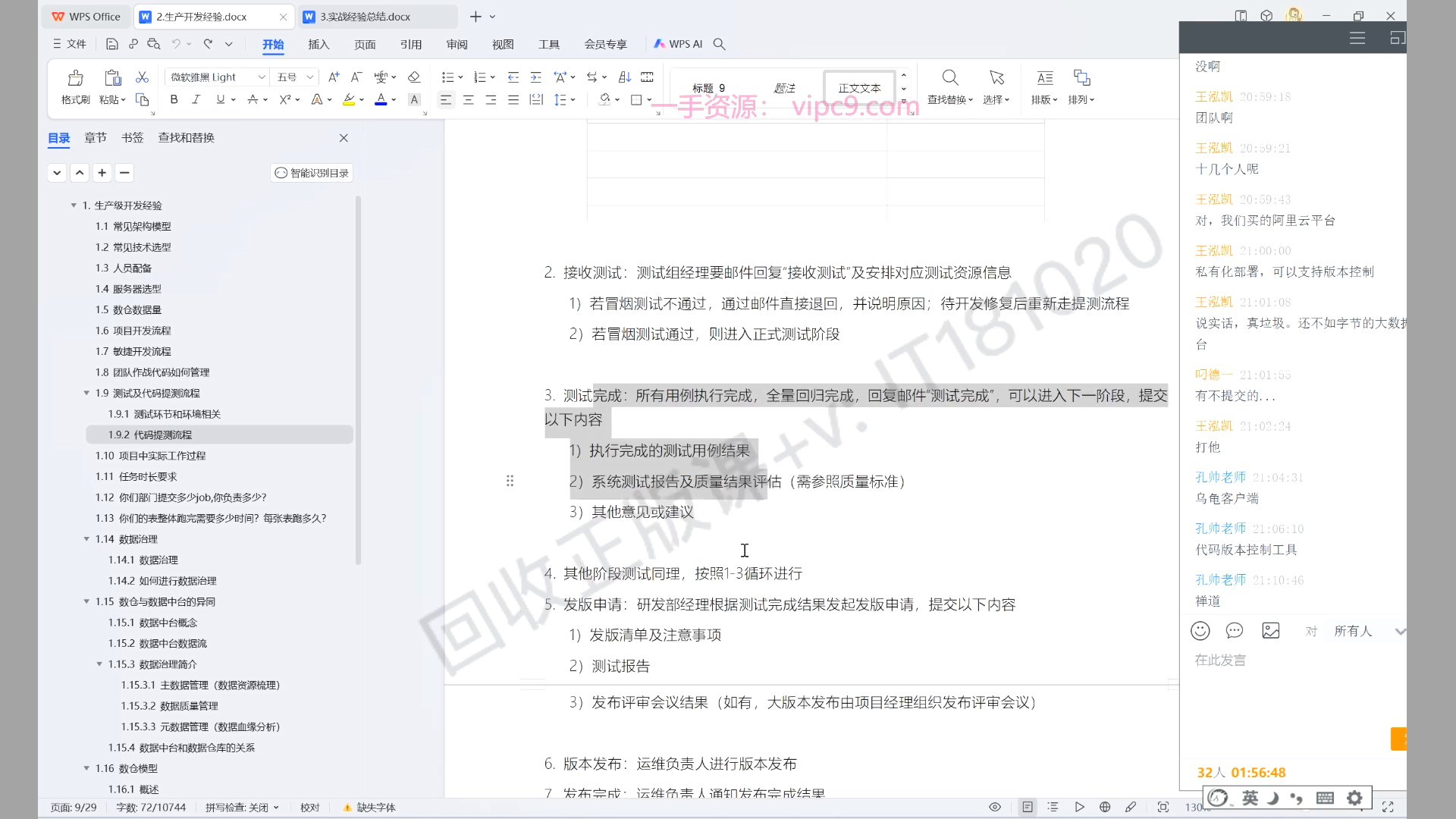Click the clear formatting eraser icon

point(413,77)
